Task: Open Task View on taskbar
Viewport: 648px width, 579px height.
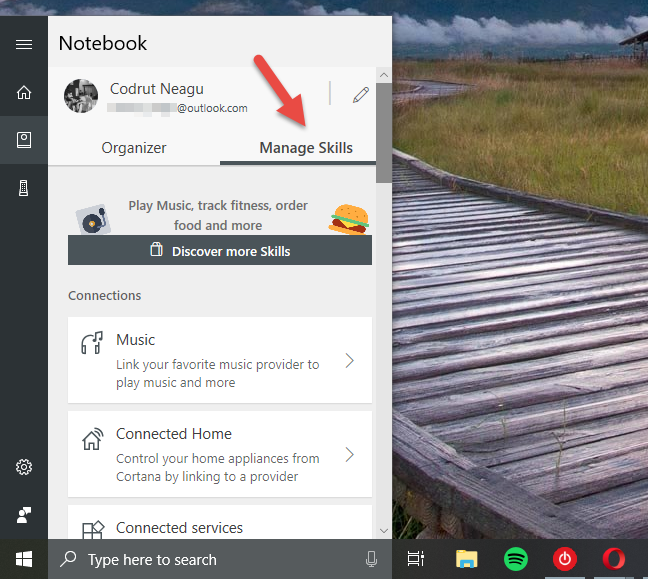Action: [x=416, y=559]
